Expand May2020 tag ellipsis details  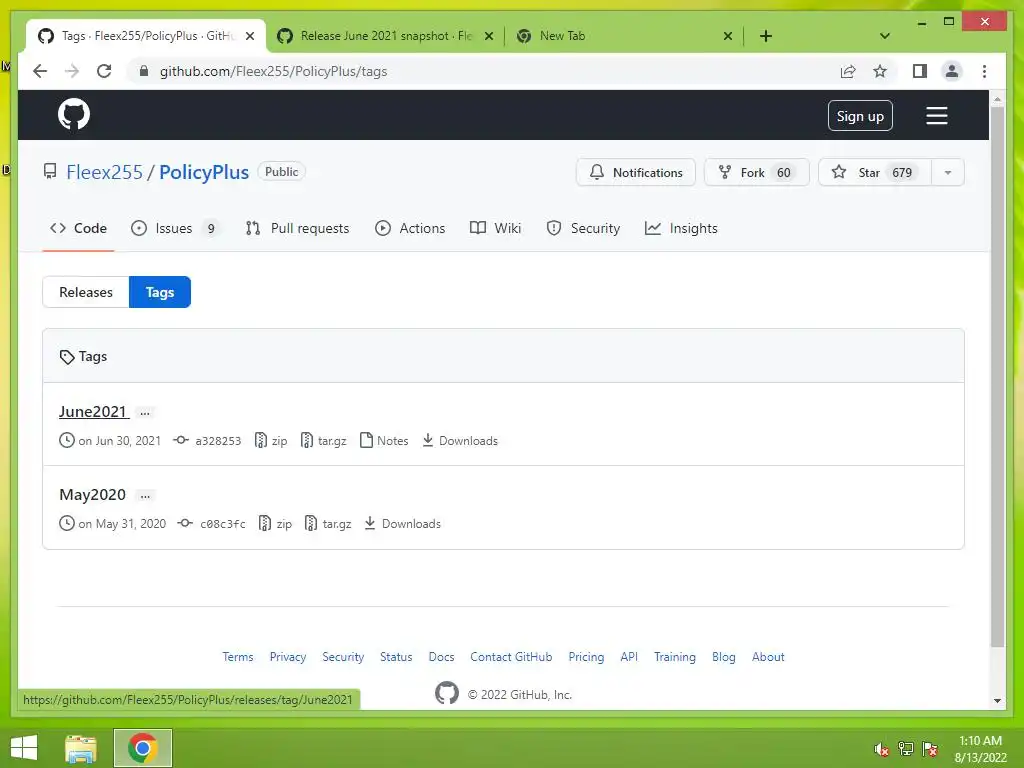click(x=145, y=496)
